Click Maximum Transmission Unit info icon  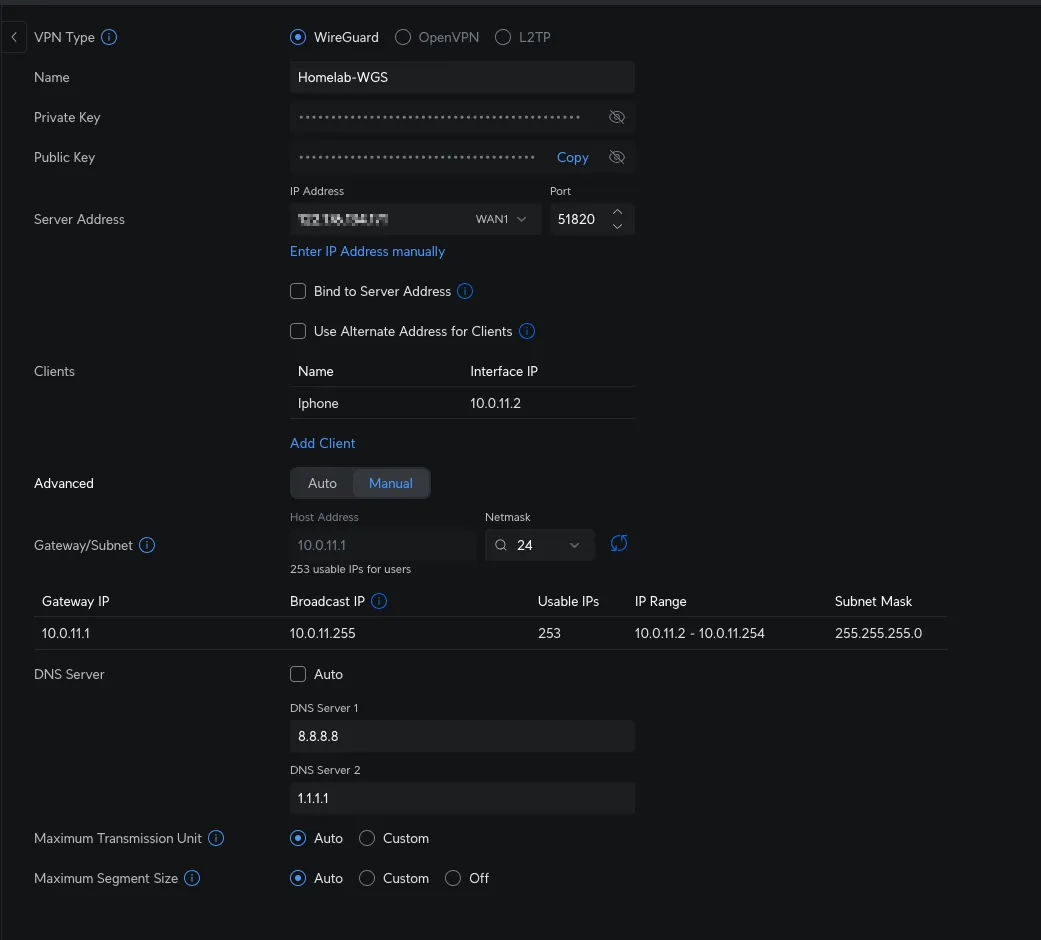(x=216, y=838)
